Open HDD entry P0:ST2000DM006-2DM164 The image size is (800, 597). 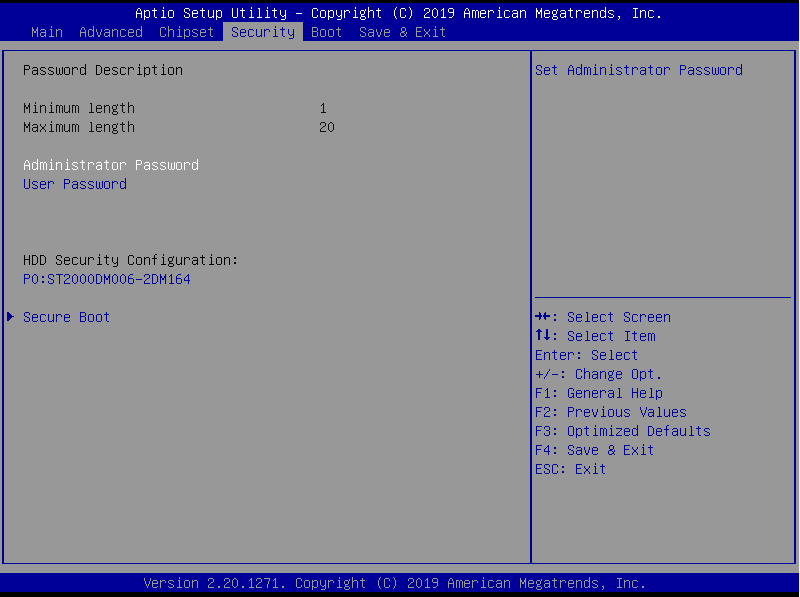(106, 279)
